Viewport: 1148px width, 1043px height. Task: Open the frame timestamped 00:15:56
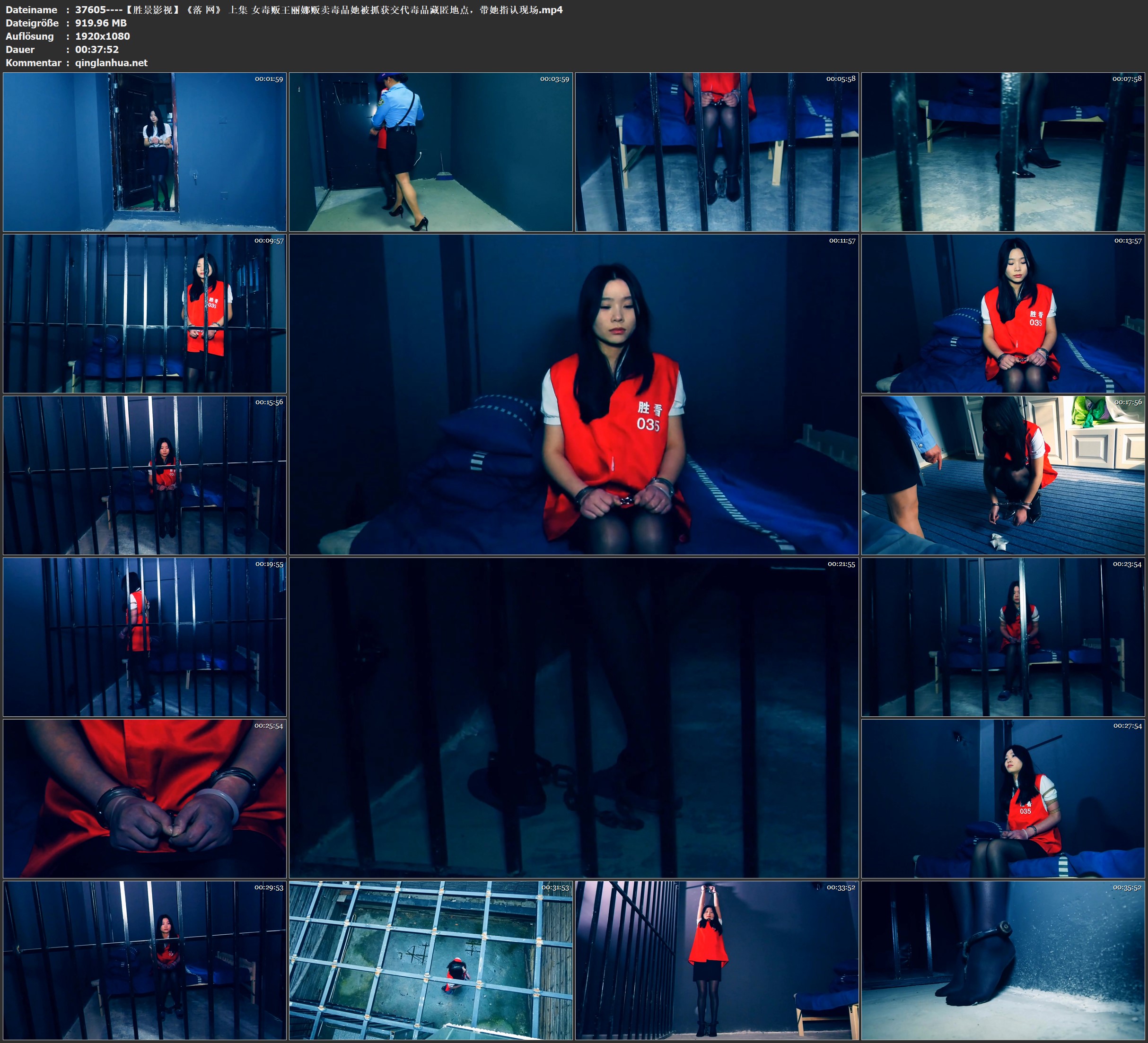145,475
